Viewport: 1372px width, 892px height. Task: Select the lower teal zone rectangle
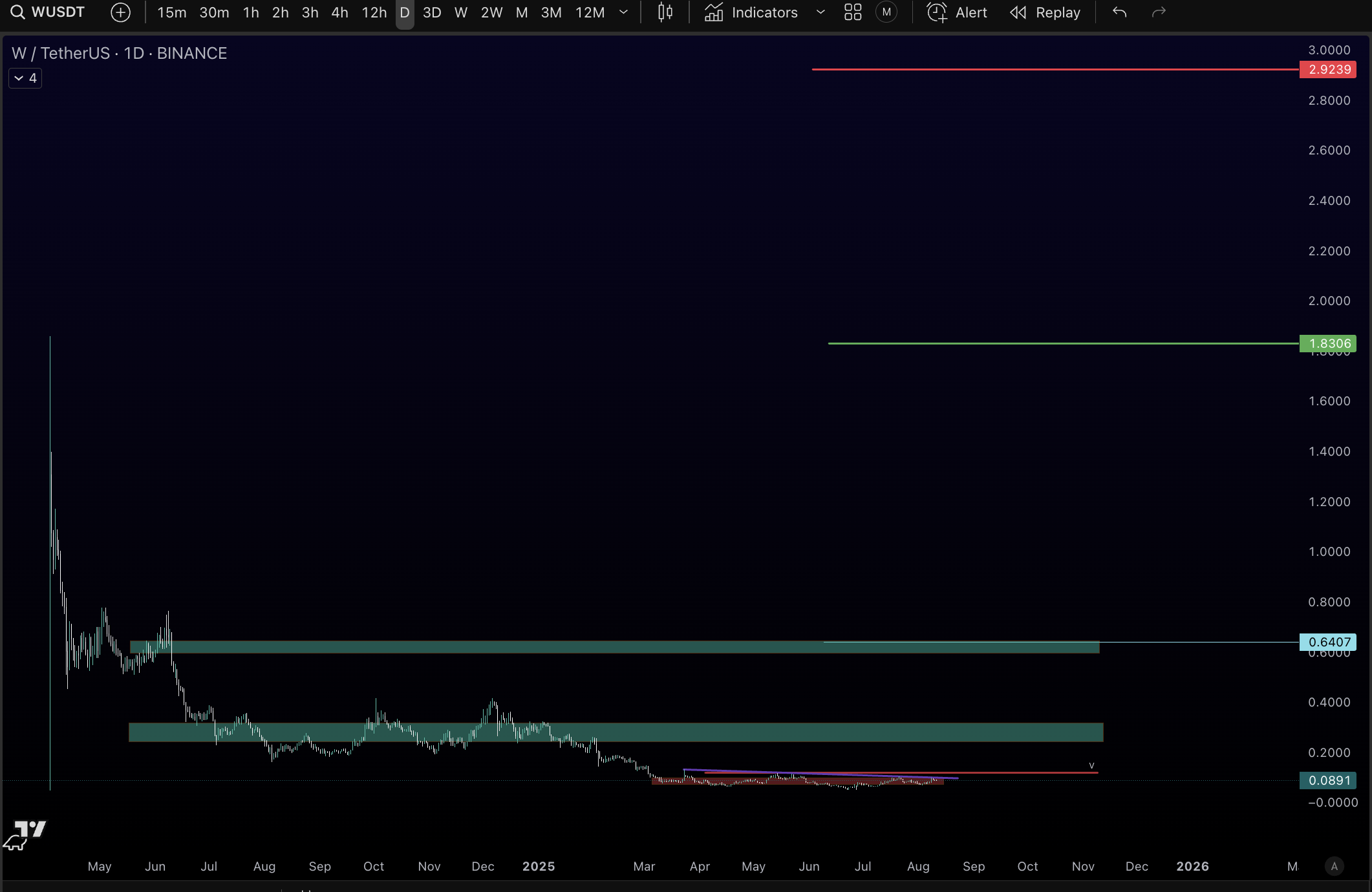point(616,732)
